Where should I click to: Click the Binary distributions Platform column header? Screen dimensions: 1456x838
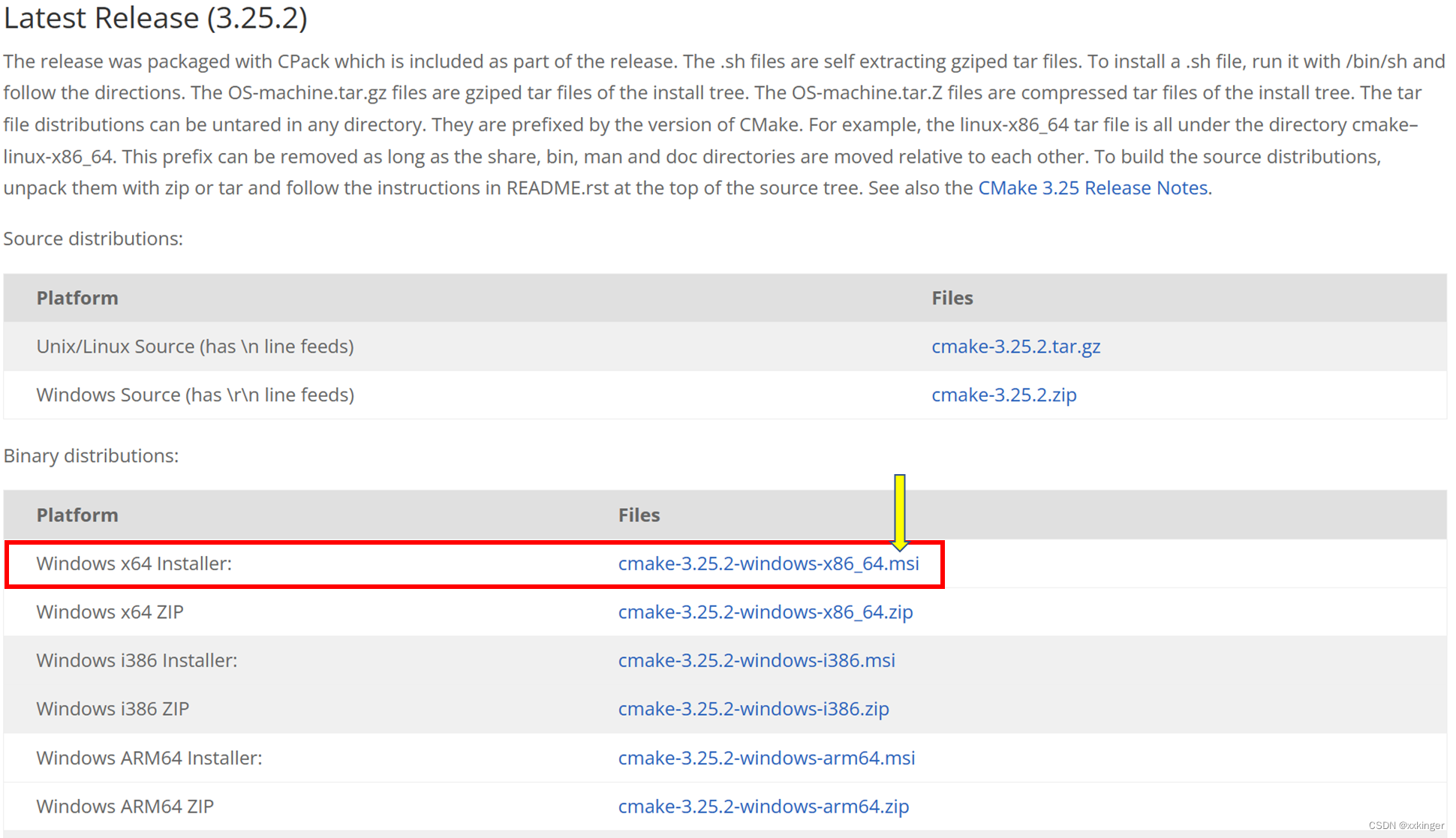coord(77,515)
